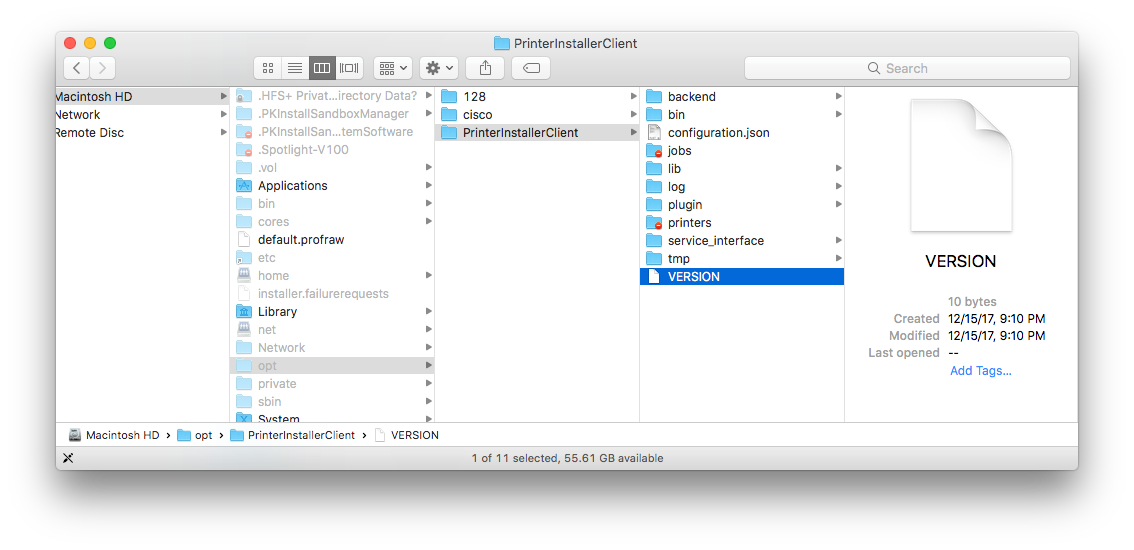
Task: Click in the Search field
Action: tap(907, 68)
